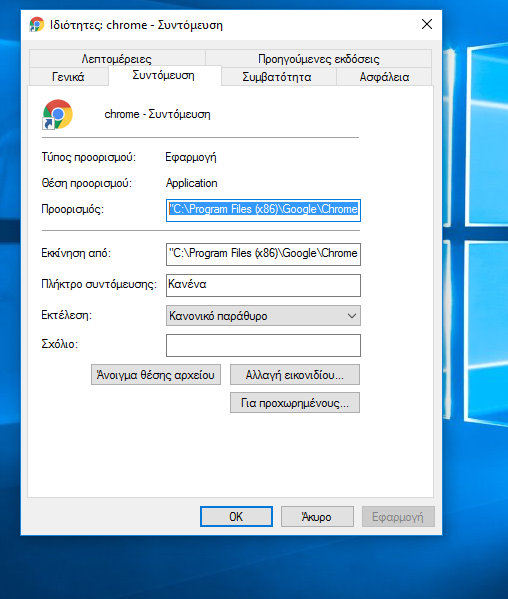
Task: Open the Λεπτομέρειες tab
Action: (x=117, y=58)
